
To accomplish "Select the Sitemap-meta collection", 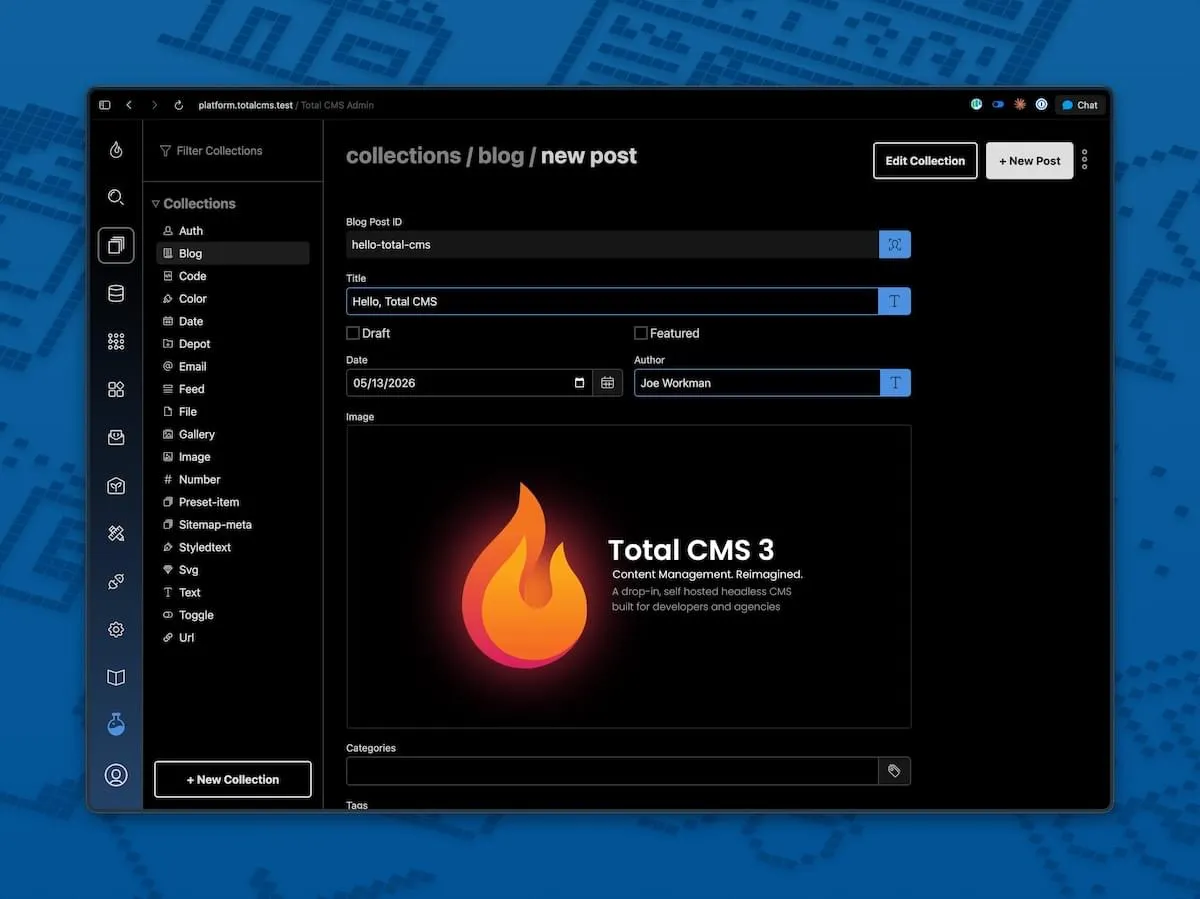I will pos(233,525).
